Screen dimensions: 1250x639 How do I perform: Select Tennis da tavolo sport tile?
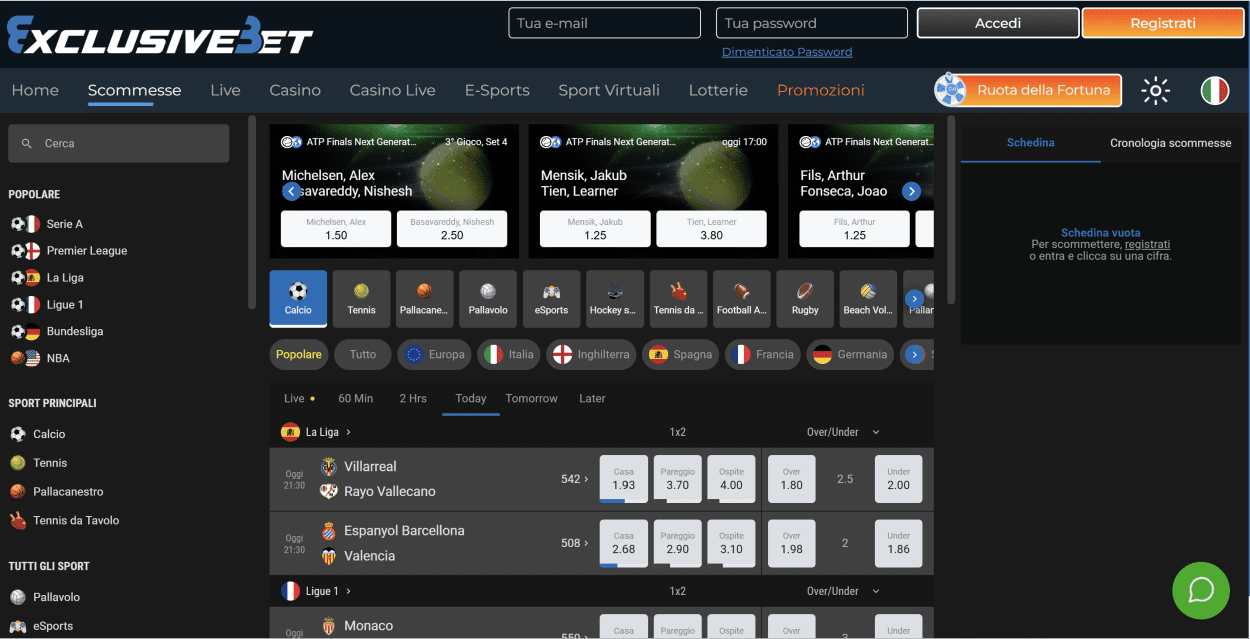[x=678, y=299]
